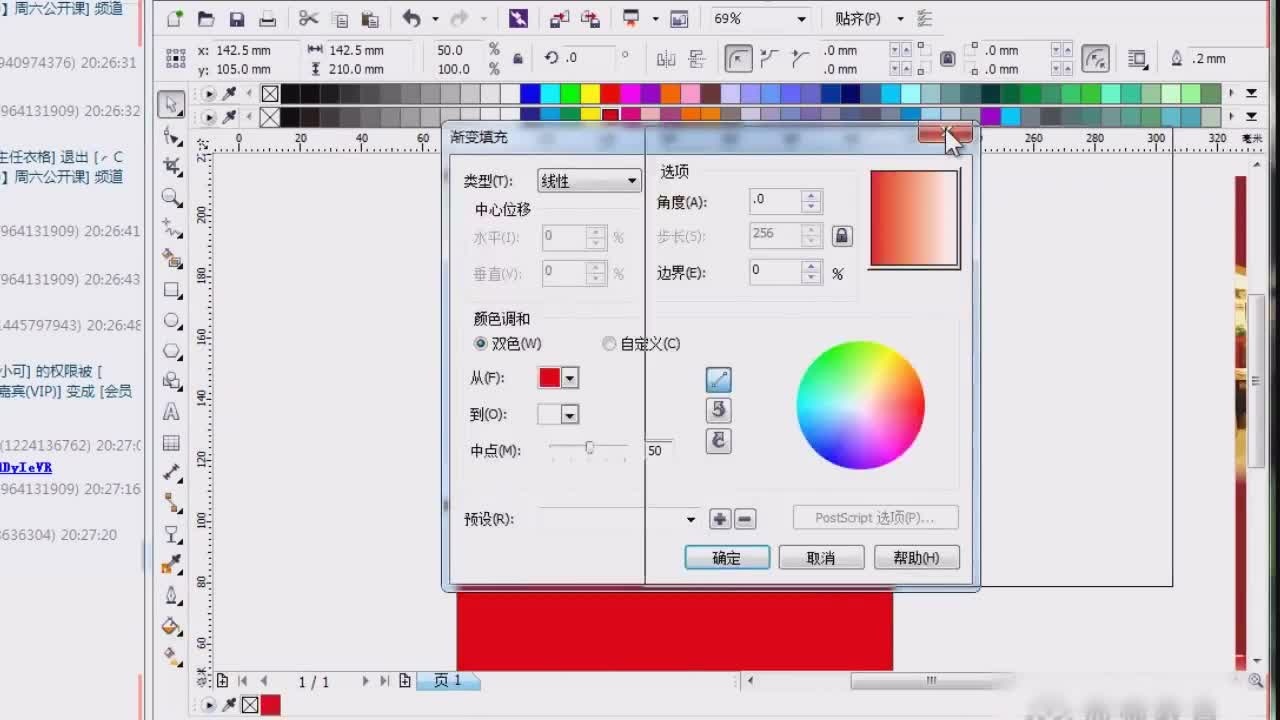The height and width of the screenshot is (720, 1280).
Task: Select the Fill bucket tool
Action: [172, 626]
